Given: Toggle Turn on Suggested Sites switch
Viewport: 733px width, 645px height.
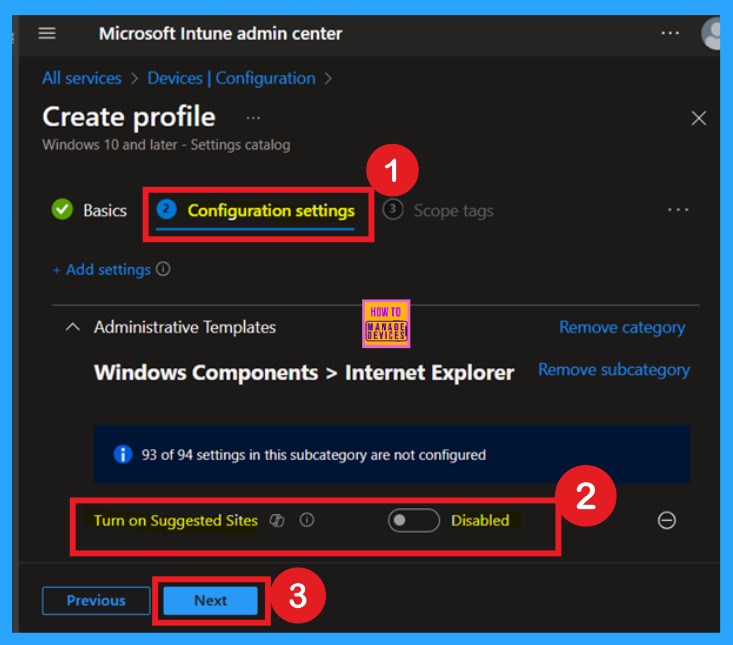Looking at the screenshot, I should (x=413, y=520).
